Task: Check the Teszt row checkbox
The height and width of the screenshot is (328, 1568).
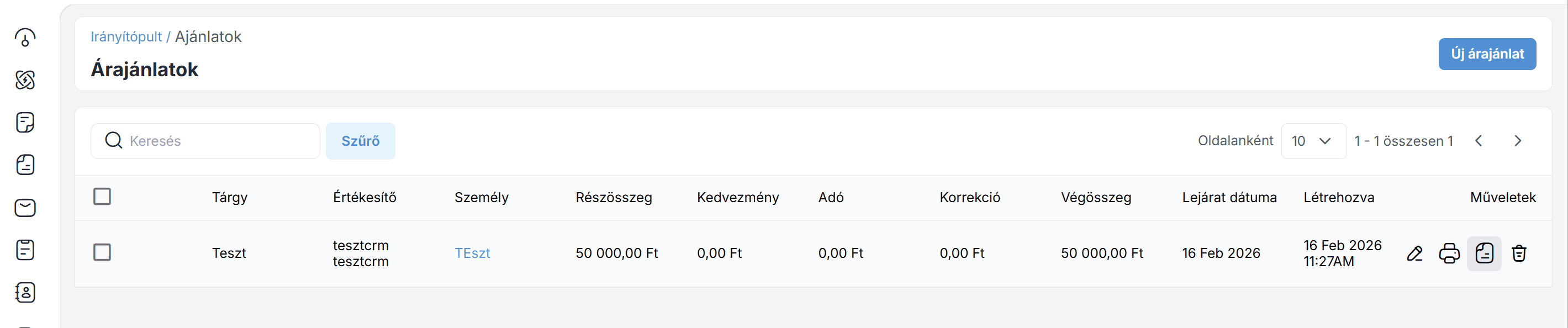Action: 102,252
